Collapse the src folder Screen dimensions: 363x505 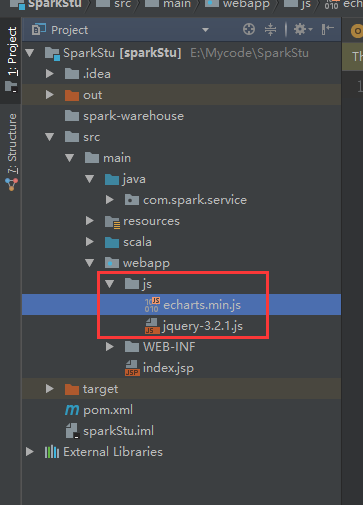[x=50, y=137]
